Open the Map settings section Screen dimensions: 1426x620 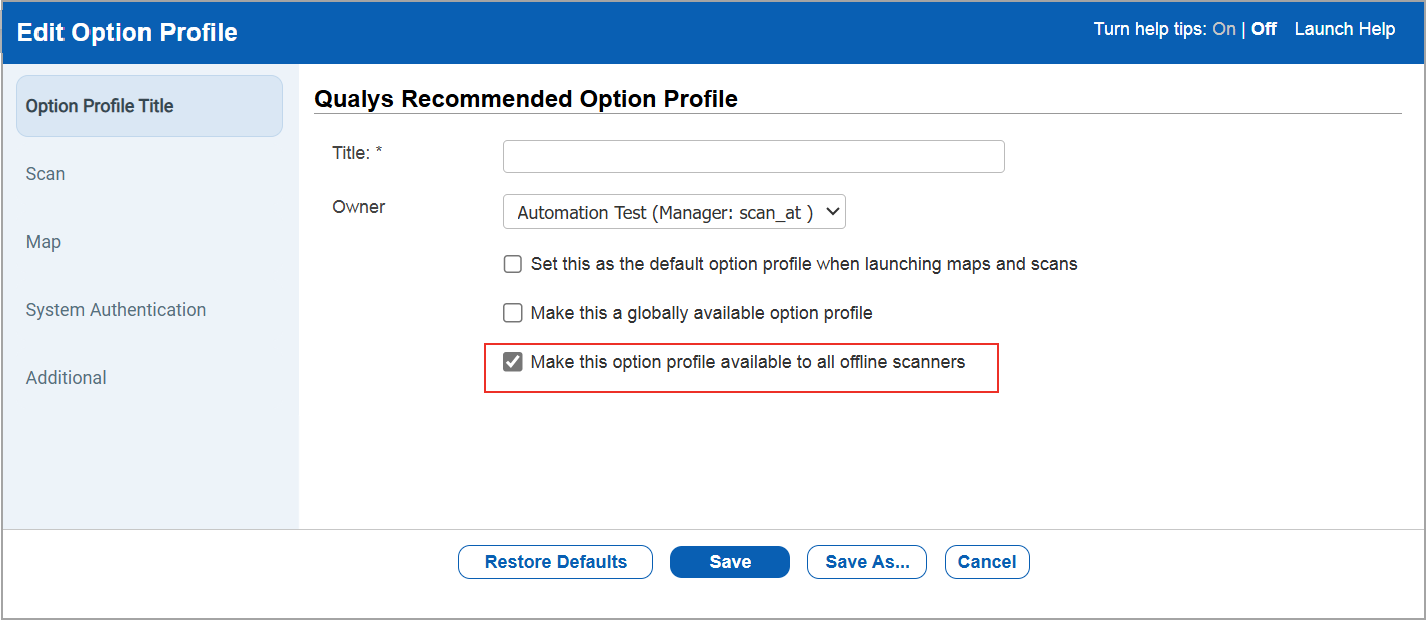(43, 241)
